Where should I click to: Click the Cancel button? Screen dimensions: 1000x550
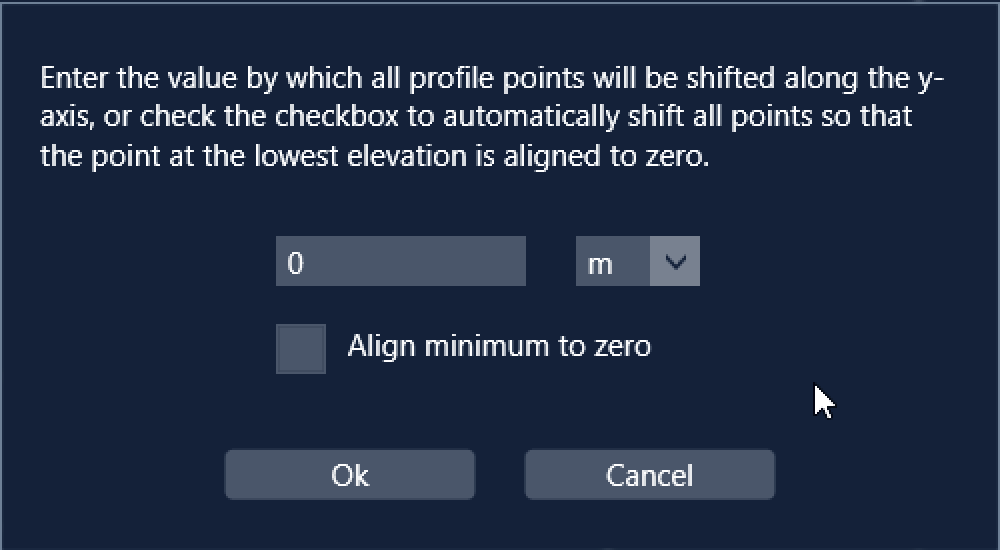coord(649,475)
